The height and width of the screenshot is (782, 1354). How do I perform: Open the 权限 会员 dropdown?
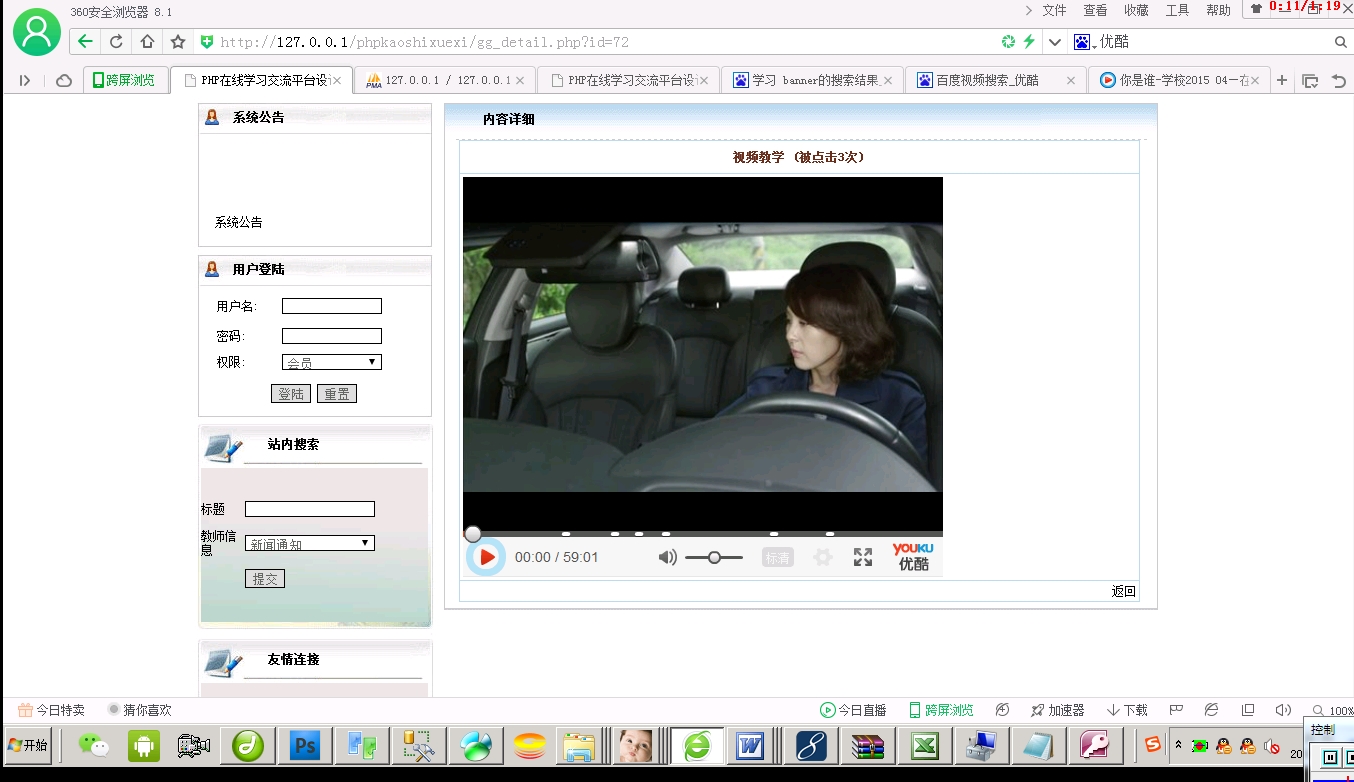[332, 362]
